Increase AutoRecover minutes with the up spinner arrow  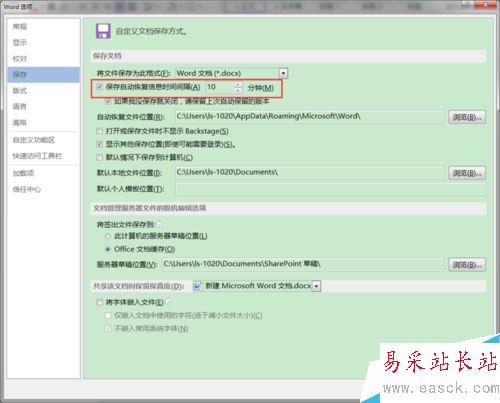click(x=238, y=84)
